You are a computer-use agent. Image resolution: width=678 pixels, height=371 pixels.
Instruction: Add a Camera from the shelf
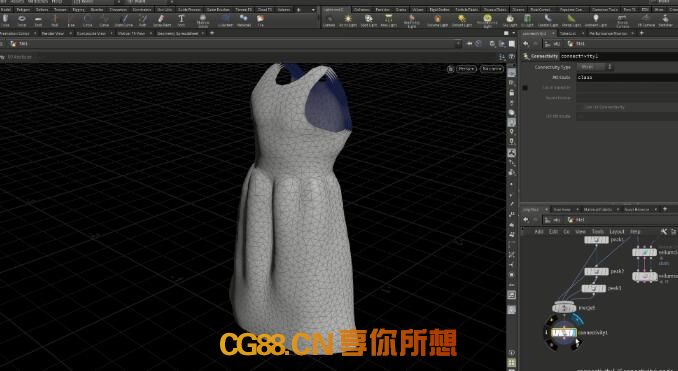point(329,20)
